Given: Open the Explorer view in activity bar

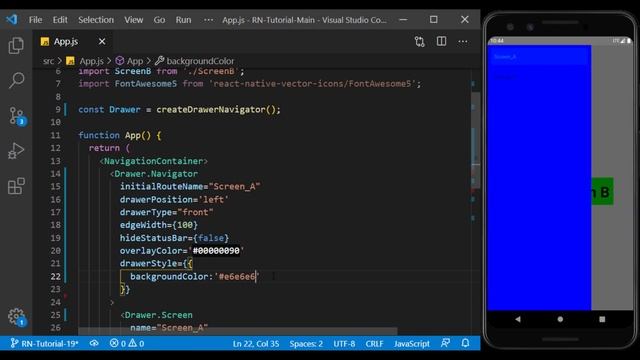Looking at the screenshot, I should (16, 45).
